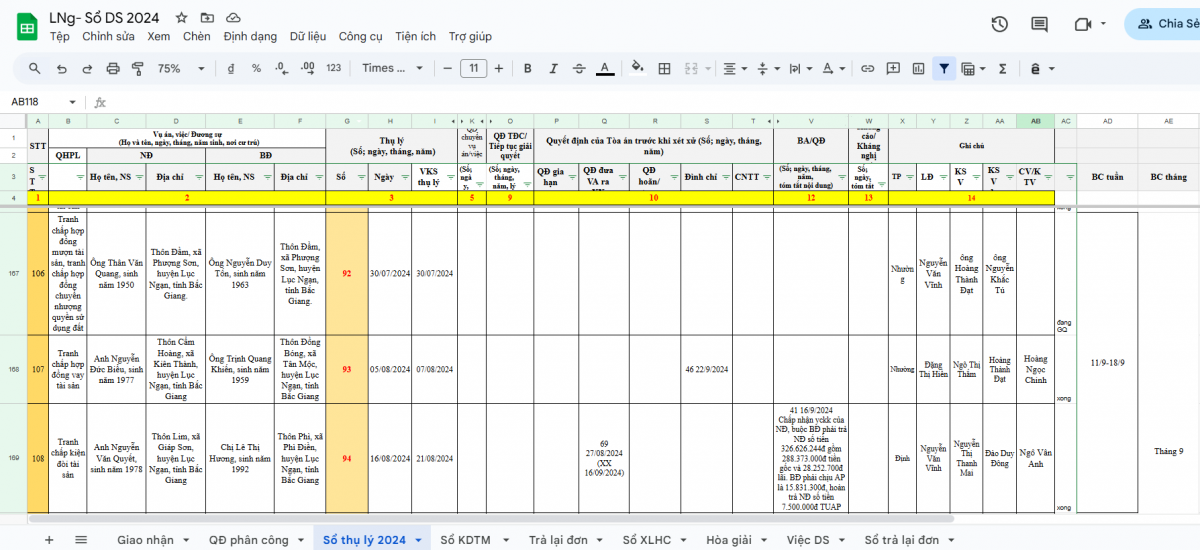
Task: Switch to Hòa giải sheet tab
Action: click(736, 539)
